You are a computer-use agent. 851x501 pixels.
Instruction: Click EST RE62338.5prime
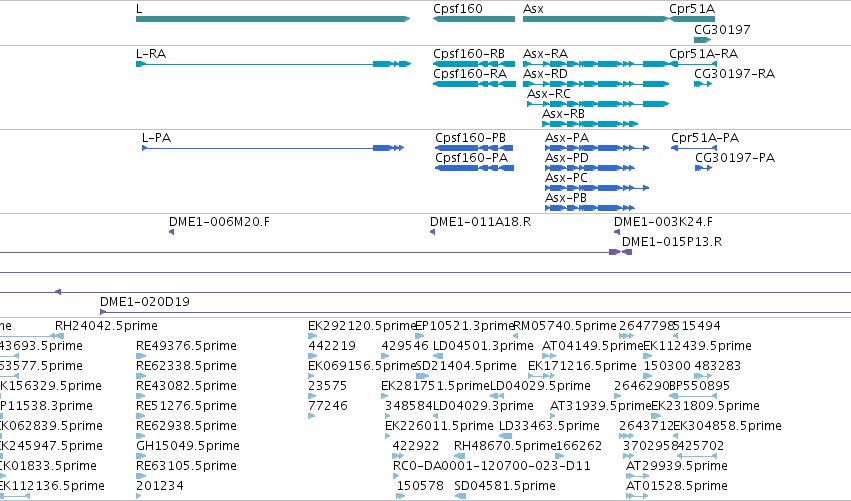141,376
